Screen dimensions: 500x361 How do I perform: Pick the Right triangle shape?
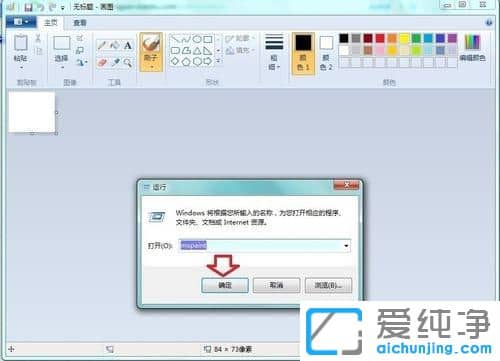[208, 51]
